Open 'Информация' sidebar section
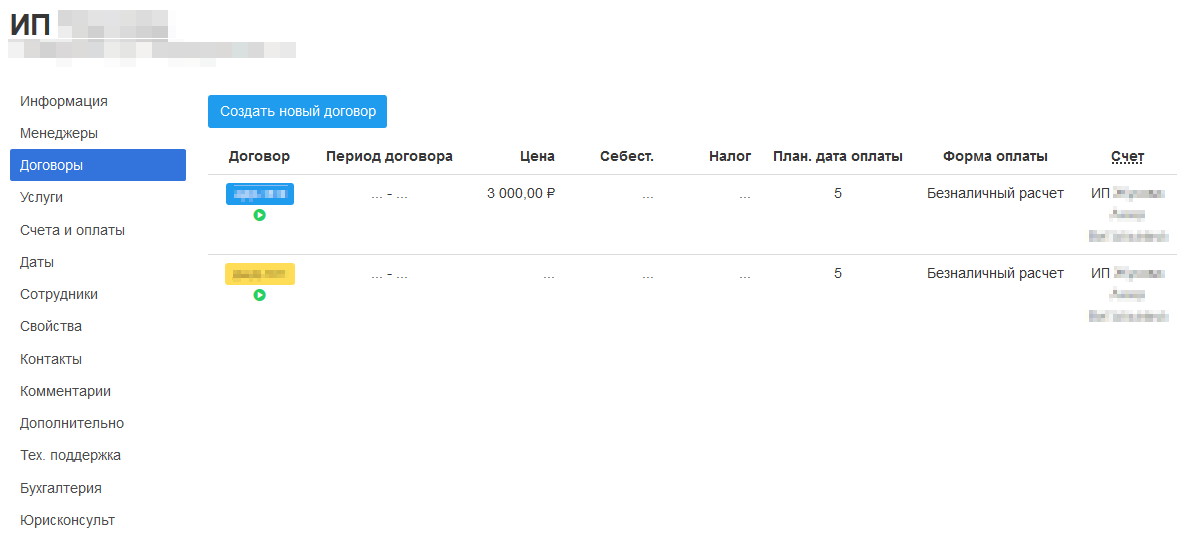The height and width of the screenshot is (548, 1188). [x=64, y=101]
